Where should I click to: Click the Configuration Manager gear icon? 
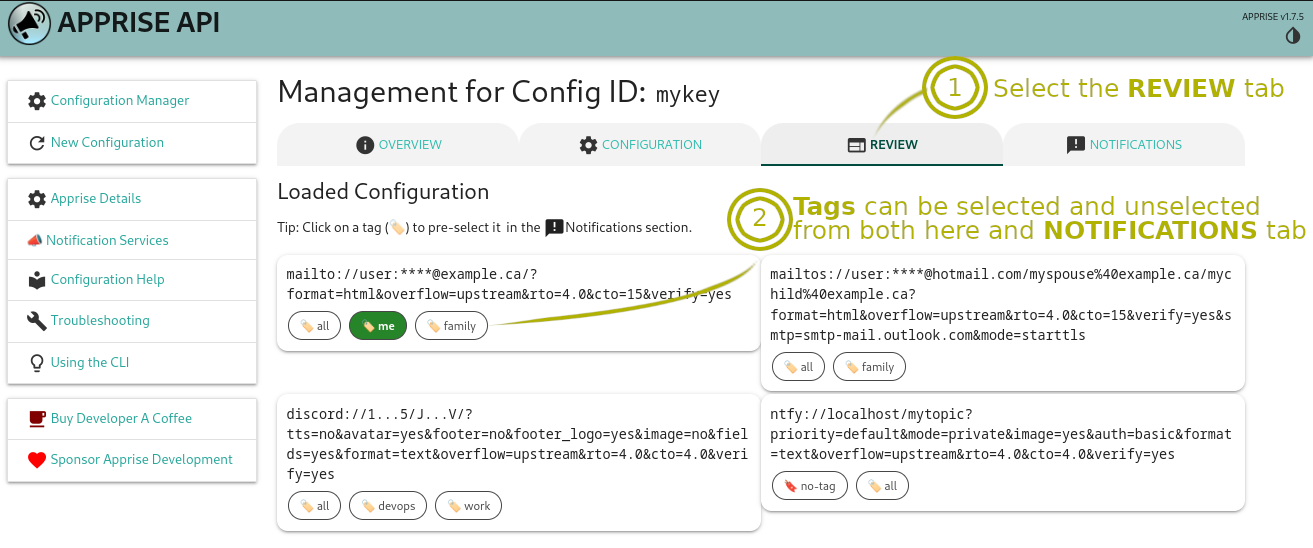[37, 101]
